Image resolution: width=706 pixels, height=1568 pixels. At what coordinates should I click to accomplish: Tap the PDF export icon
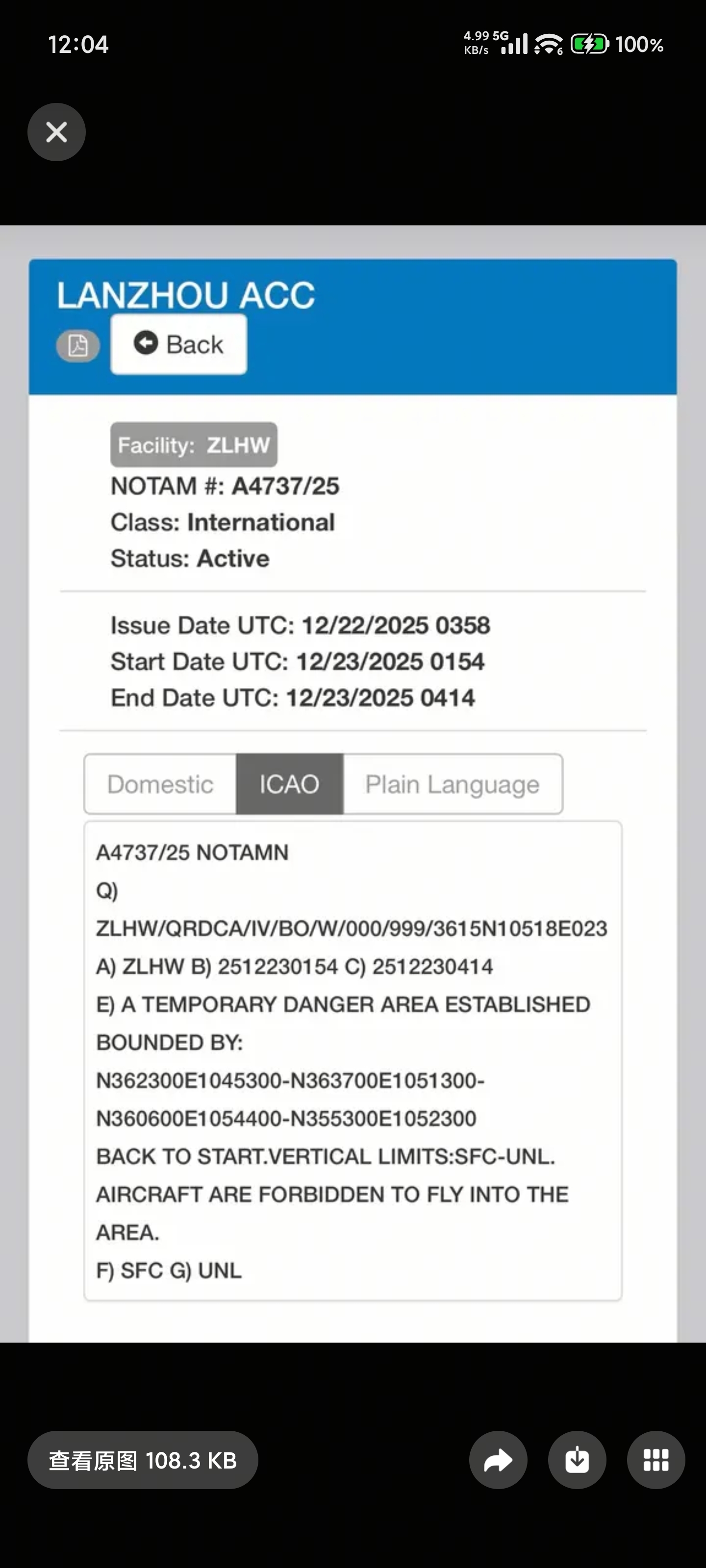pyautogui.click(x=78, y=346)
